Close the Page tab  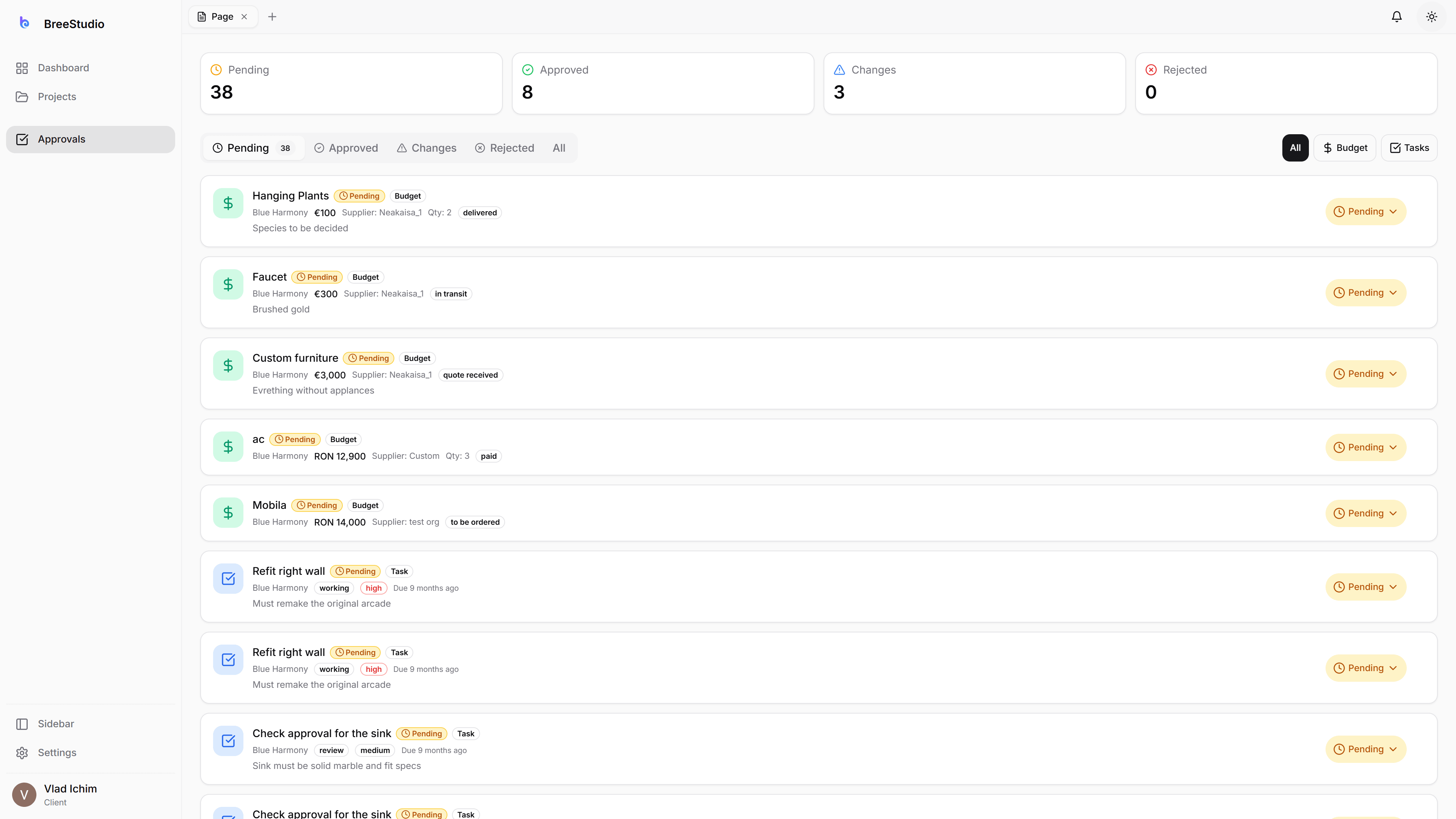click(x=244, y=16)
